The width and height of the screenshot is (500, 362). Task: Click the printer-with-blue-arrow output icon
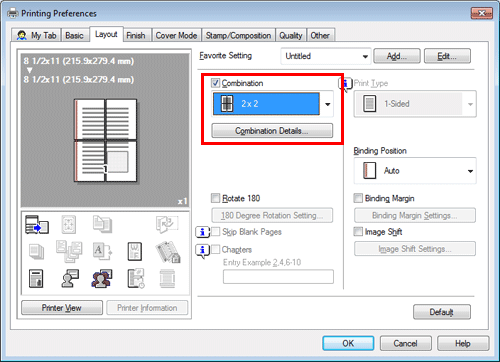click(x=37, y=224)
